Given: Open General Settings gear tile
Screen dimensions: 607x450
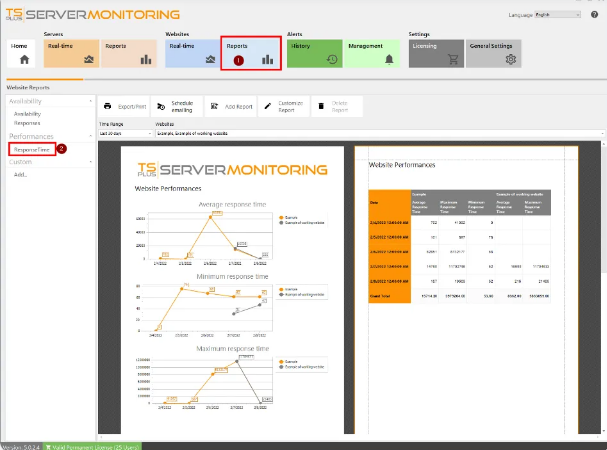Looking at the screenshot, I should pos(494,53).
